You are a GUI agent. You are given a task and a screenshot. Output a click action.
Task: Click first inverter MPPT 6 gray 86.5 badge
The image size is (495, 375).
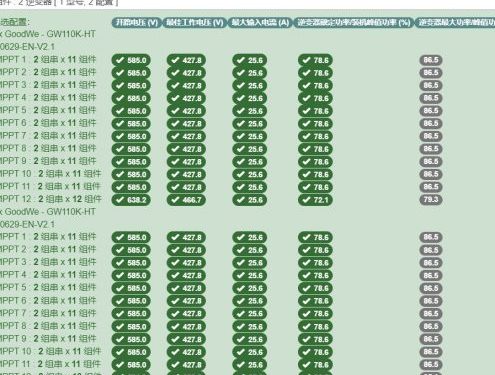(431, 123)
